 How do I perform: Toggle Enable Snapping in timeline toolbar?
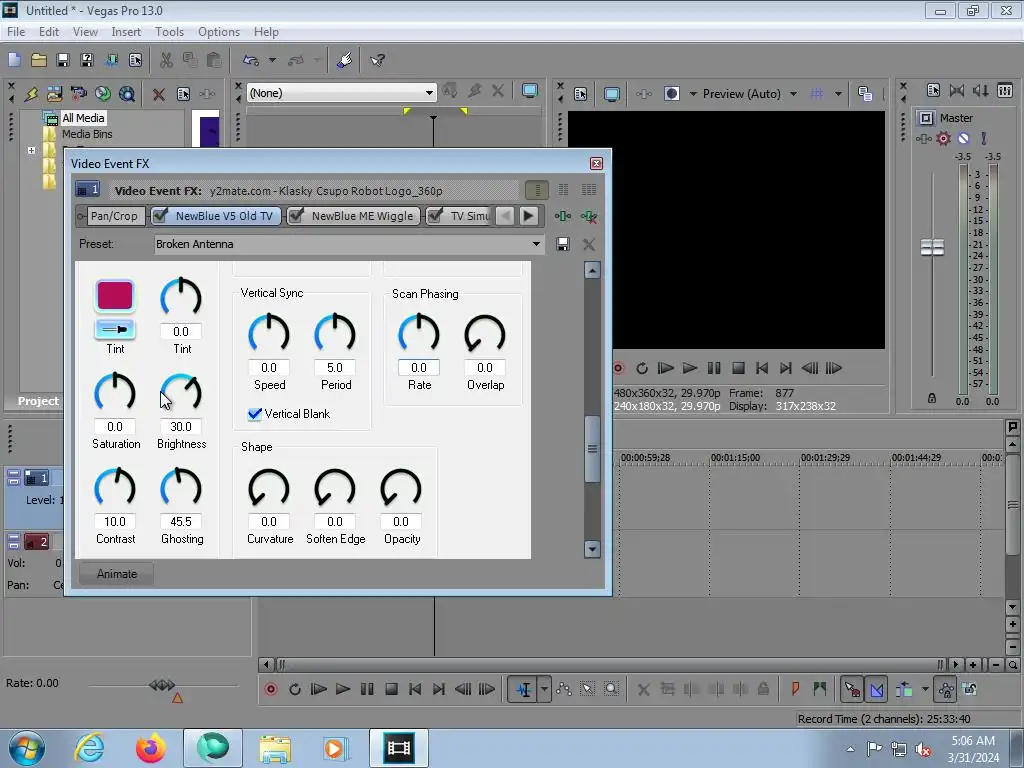(852, 689)
